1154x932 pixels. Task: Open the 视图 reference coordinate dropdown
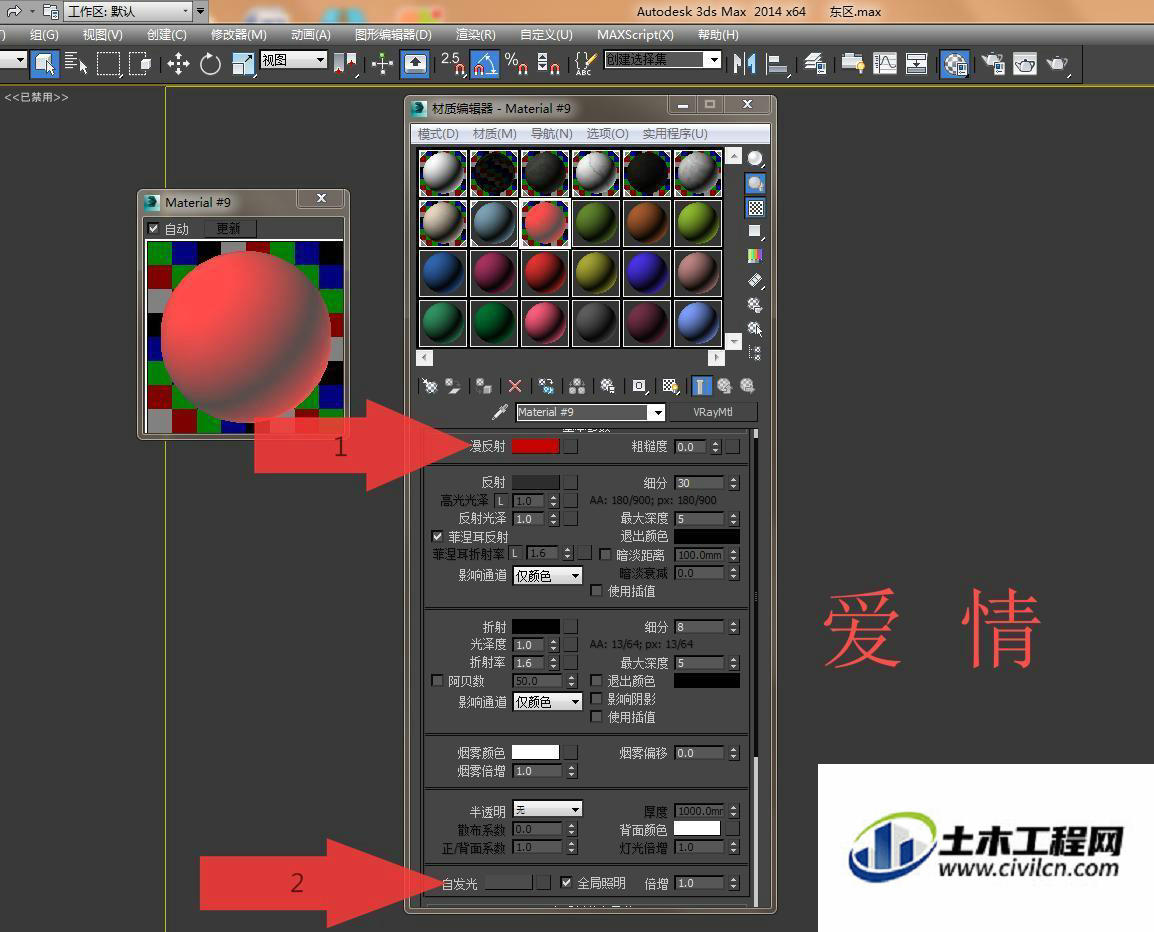(x=294, y=60)
